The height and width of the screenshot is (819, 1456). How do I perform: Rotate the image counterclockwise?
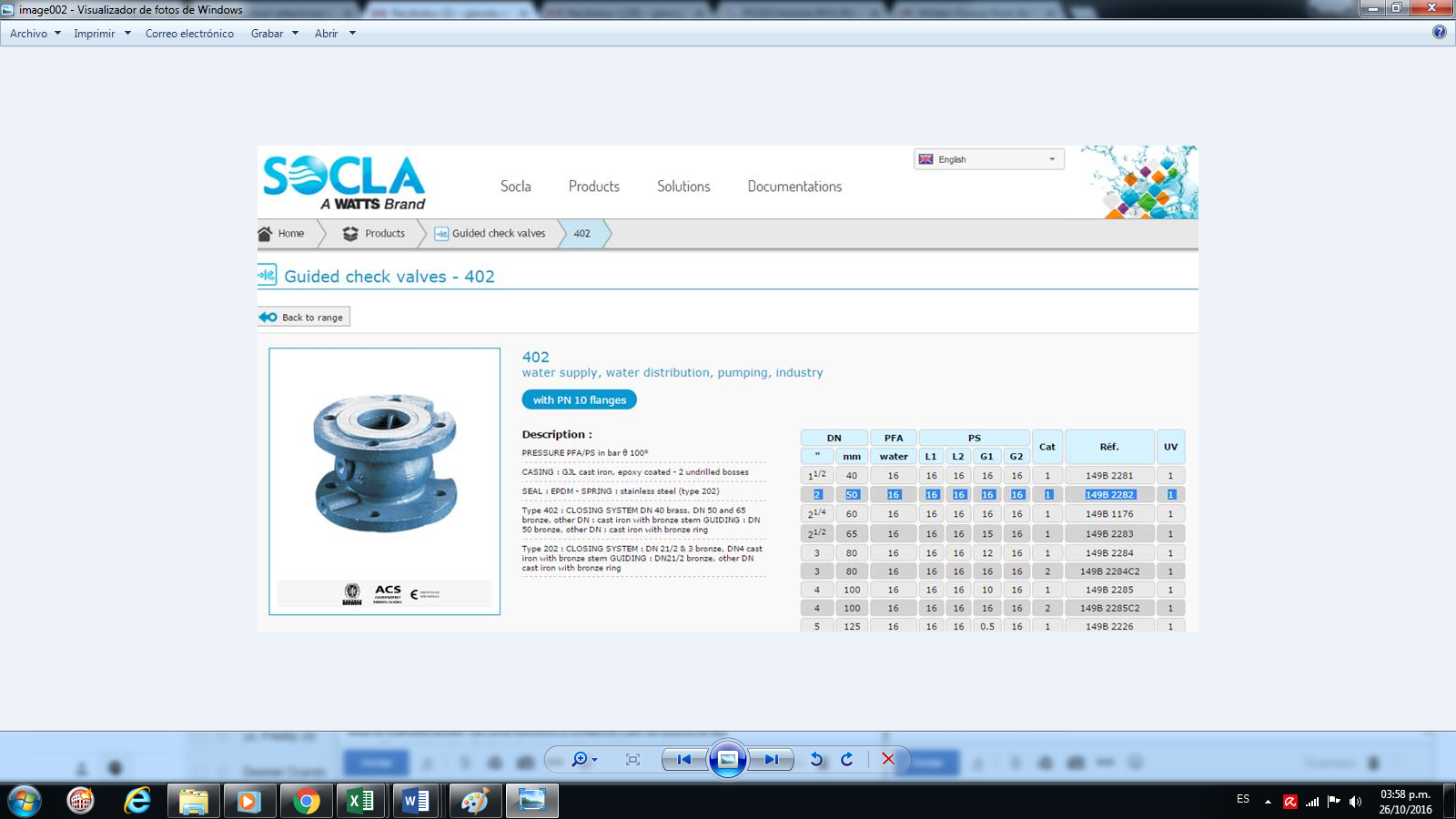pos(816,759)
